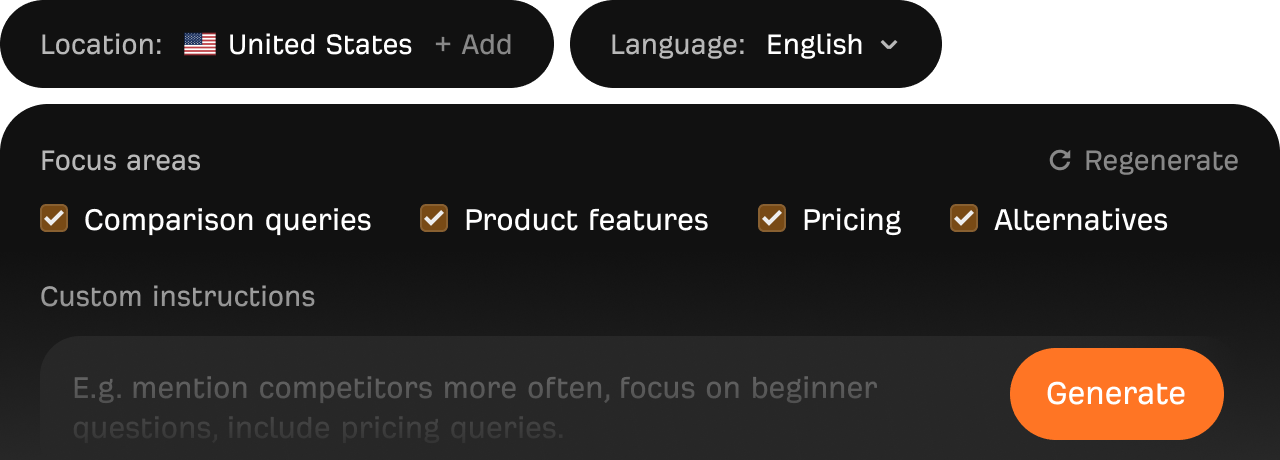
Task: Open the Language dropdown showing English
Action: tap(814, 45)
